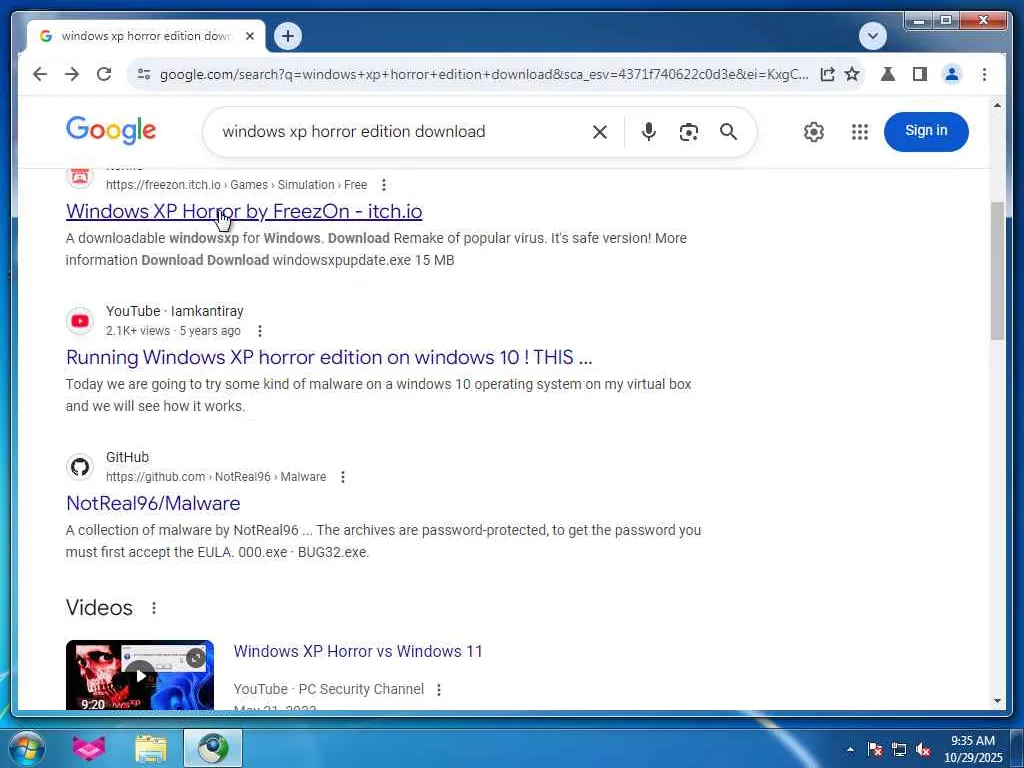Screen dimensions: 1024x768
Task: Click the freezon.itch.io breadcrumb URL
Action: (236, 185)
